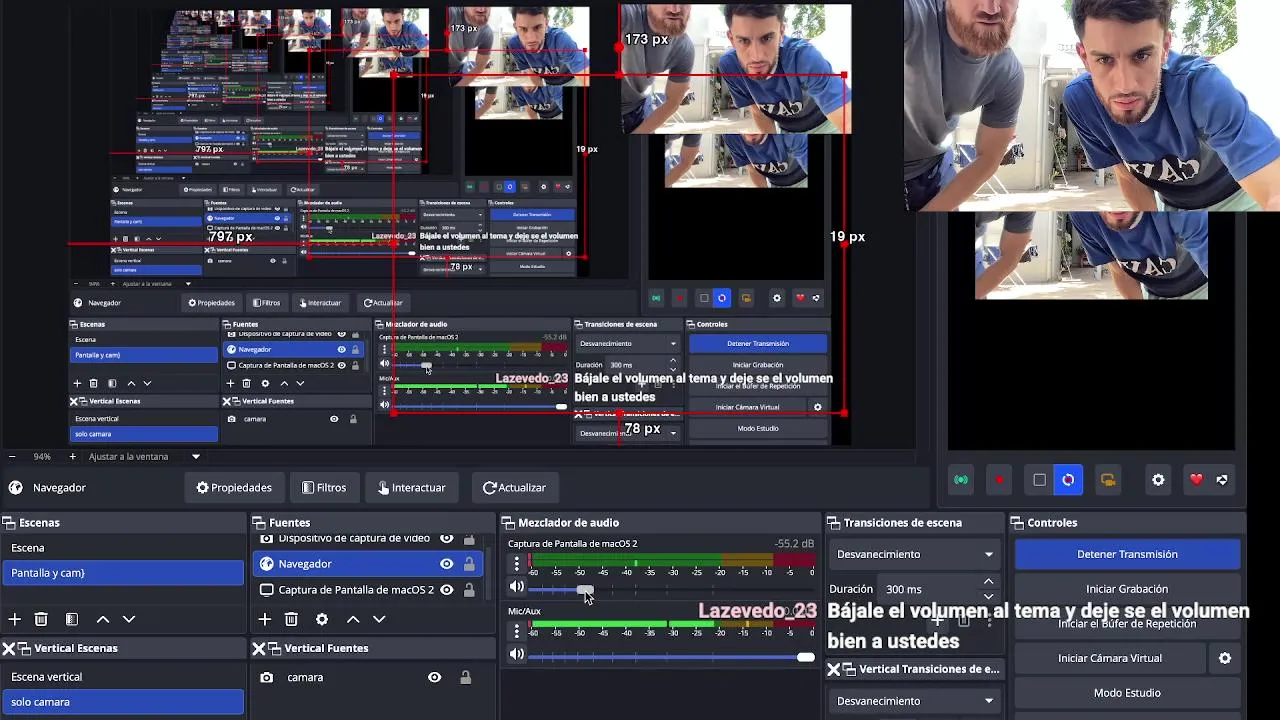Click the -55.2 dB level readout
1280x720 pixels.
click(x=794, y=544)
